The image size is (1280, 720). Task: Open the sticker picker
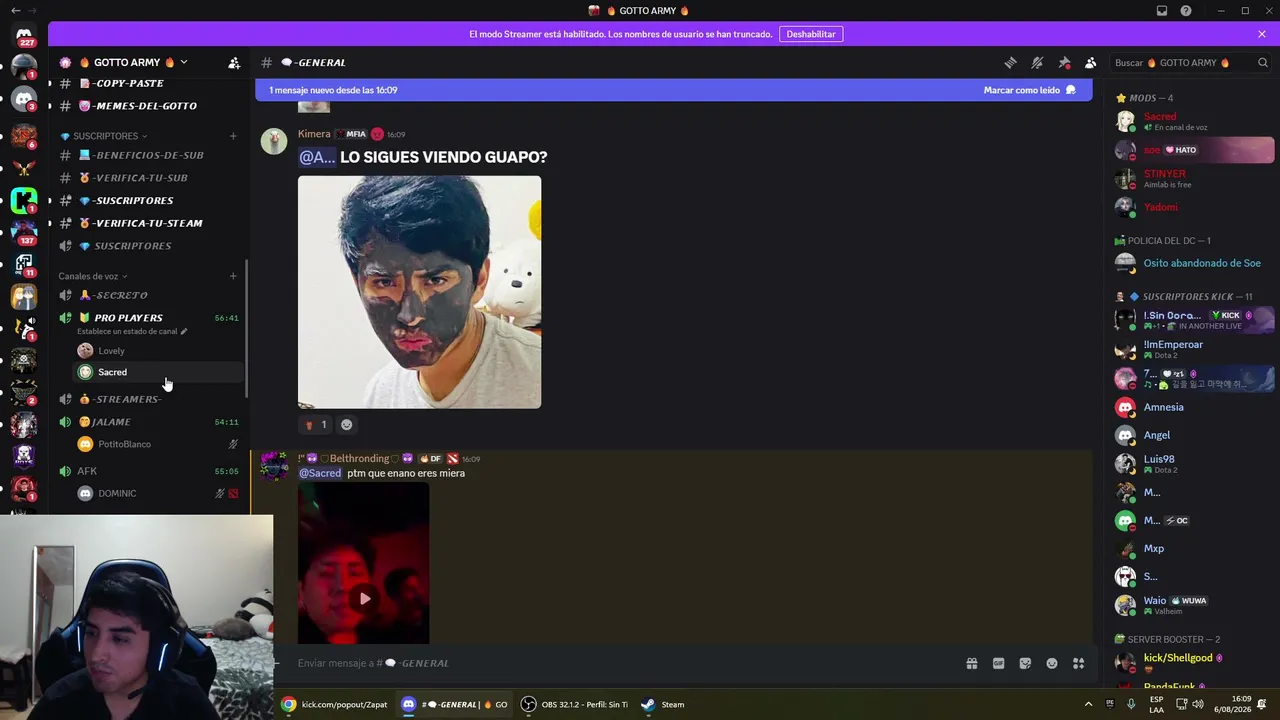[x=1025, y=663]
